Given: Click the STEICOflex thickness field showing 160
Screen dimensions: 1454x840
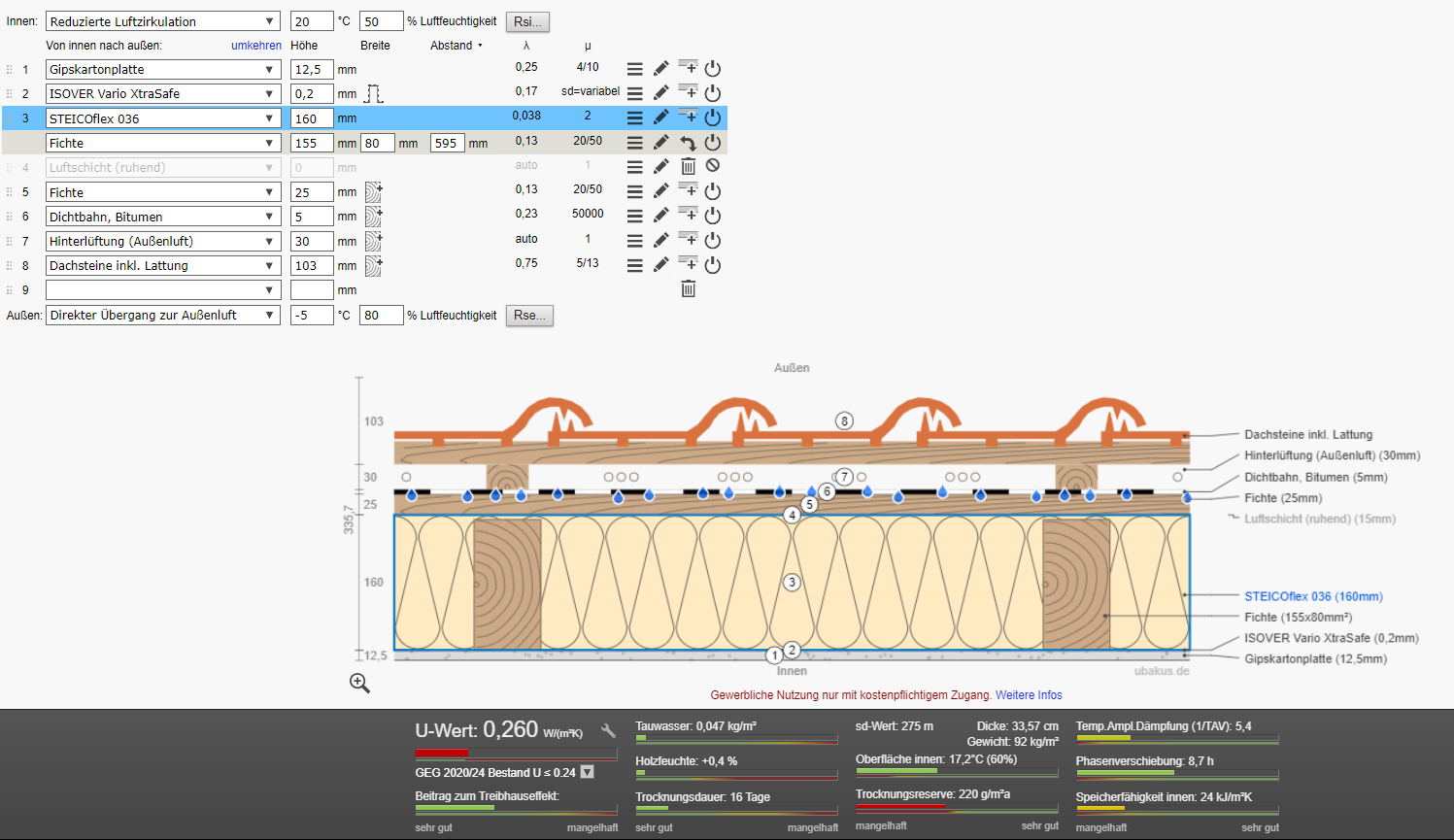Looking at the screenshot, I should coord(312,118).
